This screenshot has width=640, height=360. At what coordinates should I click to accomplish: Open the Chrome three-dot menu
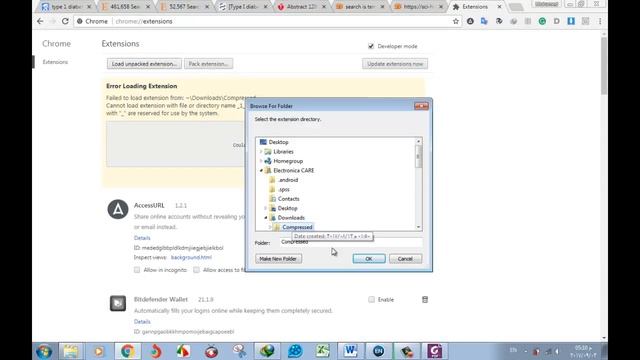coord(600,21)
